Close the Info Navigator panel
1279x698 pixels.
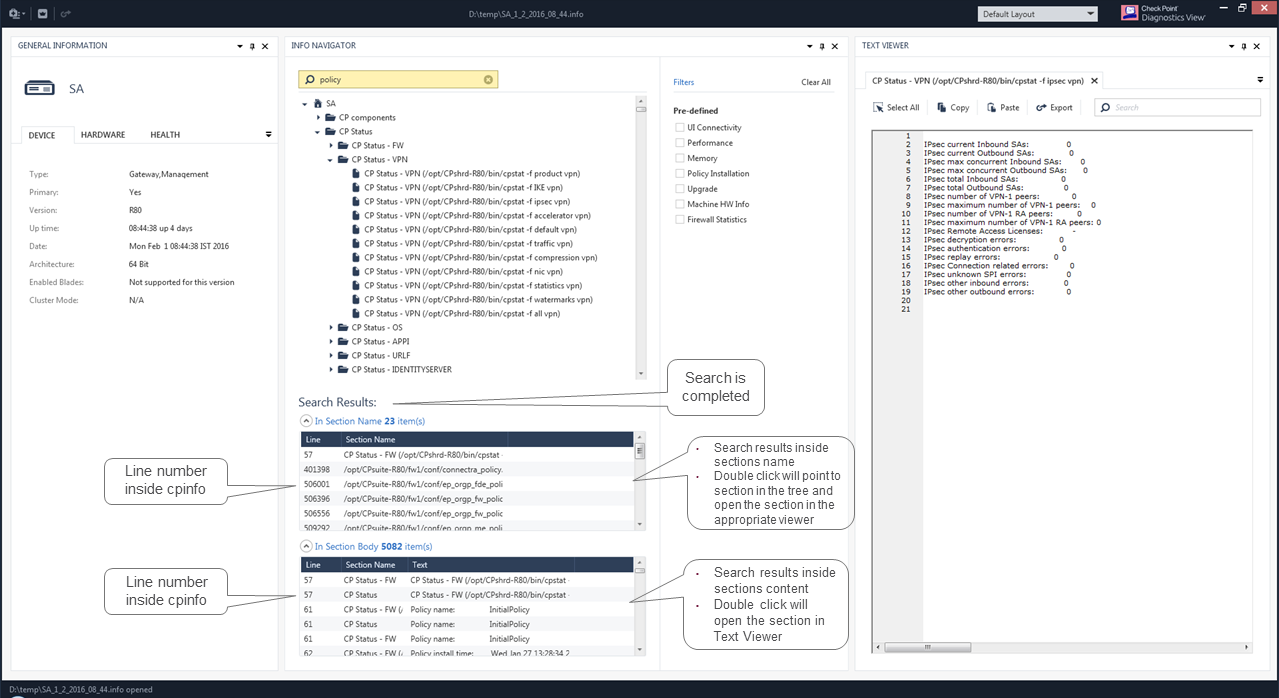click(x=835, y=46)
